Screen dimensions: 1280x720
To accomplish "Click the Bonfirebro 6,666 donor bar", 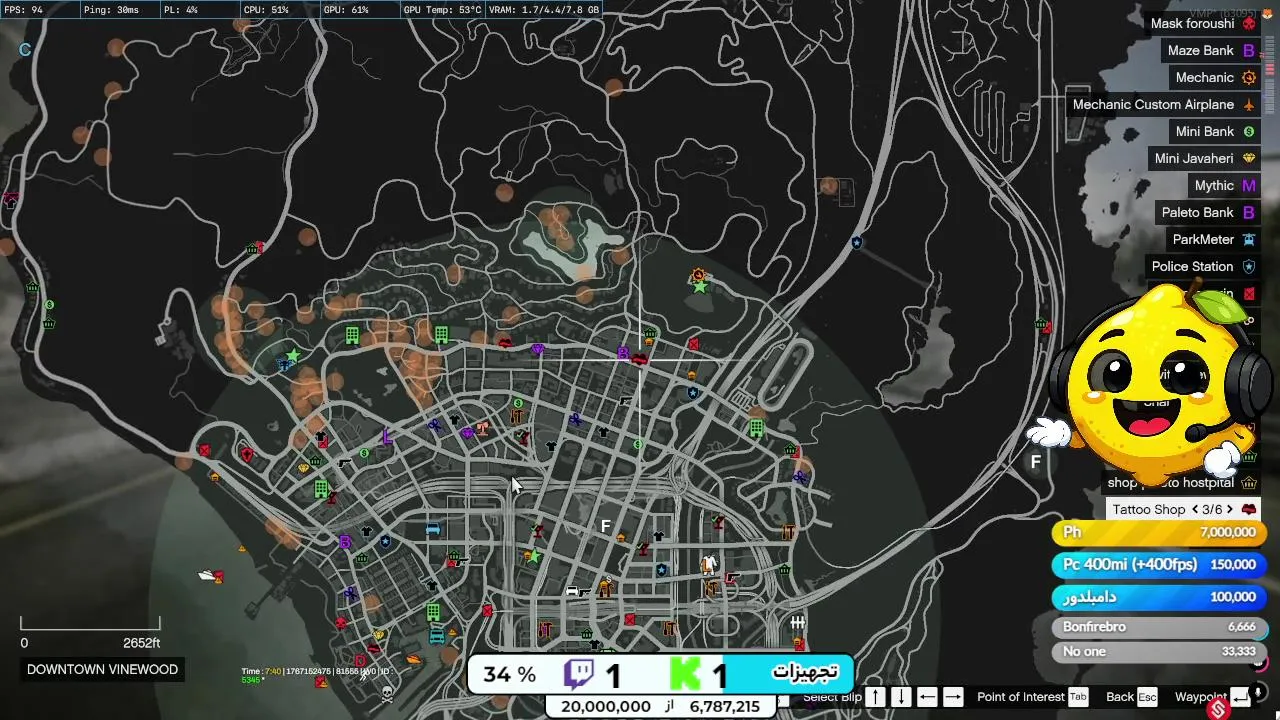I will point(1159,627).
